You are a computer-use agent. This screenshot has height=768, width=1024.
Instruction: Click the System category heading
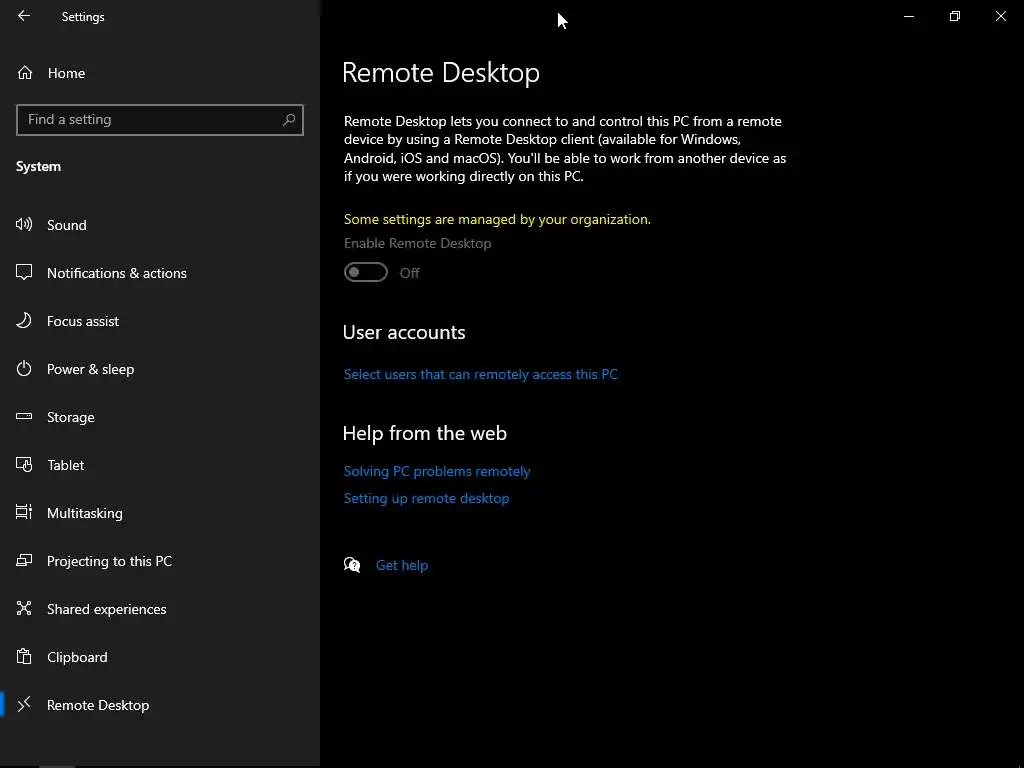point(38,167)
